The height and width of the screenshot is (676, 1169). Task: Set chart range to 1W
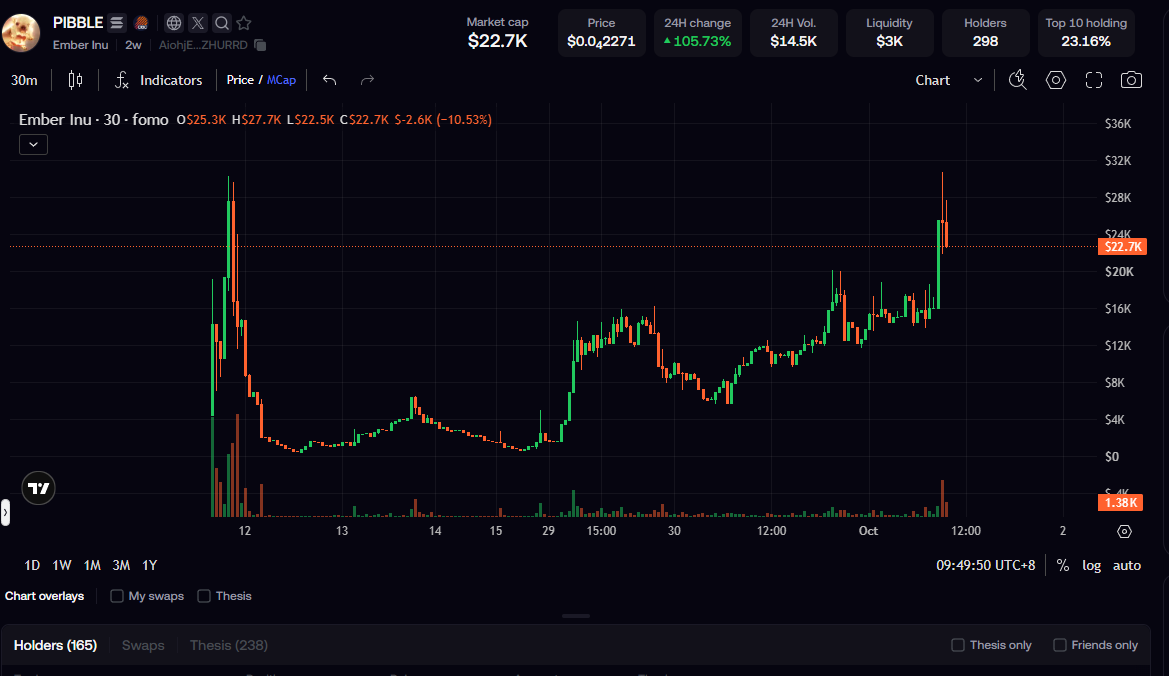(x=62, y=565)
